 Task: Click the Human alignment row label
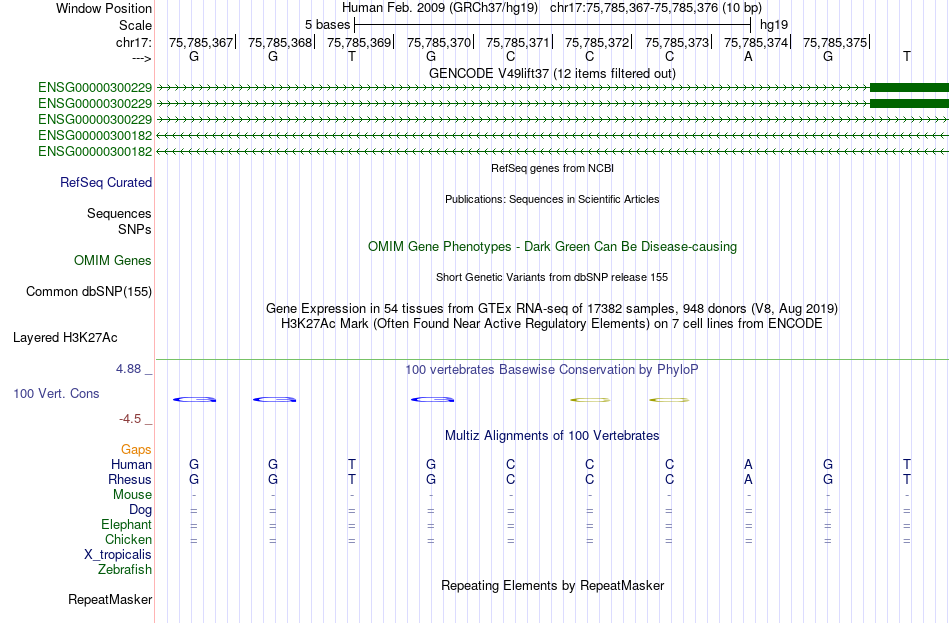tap(131, 465)
